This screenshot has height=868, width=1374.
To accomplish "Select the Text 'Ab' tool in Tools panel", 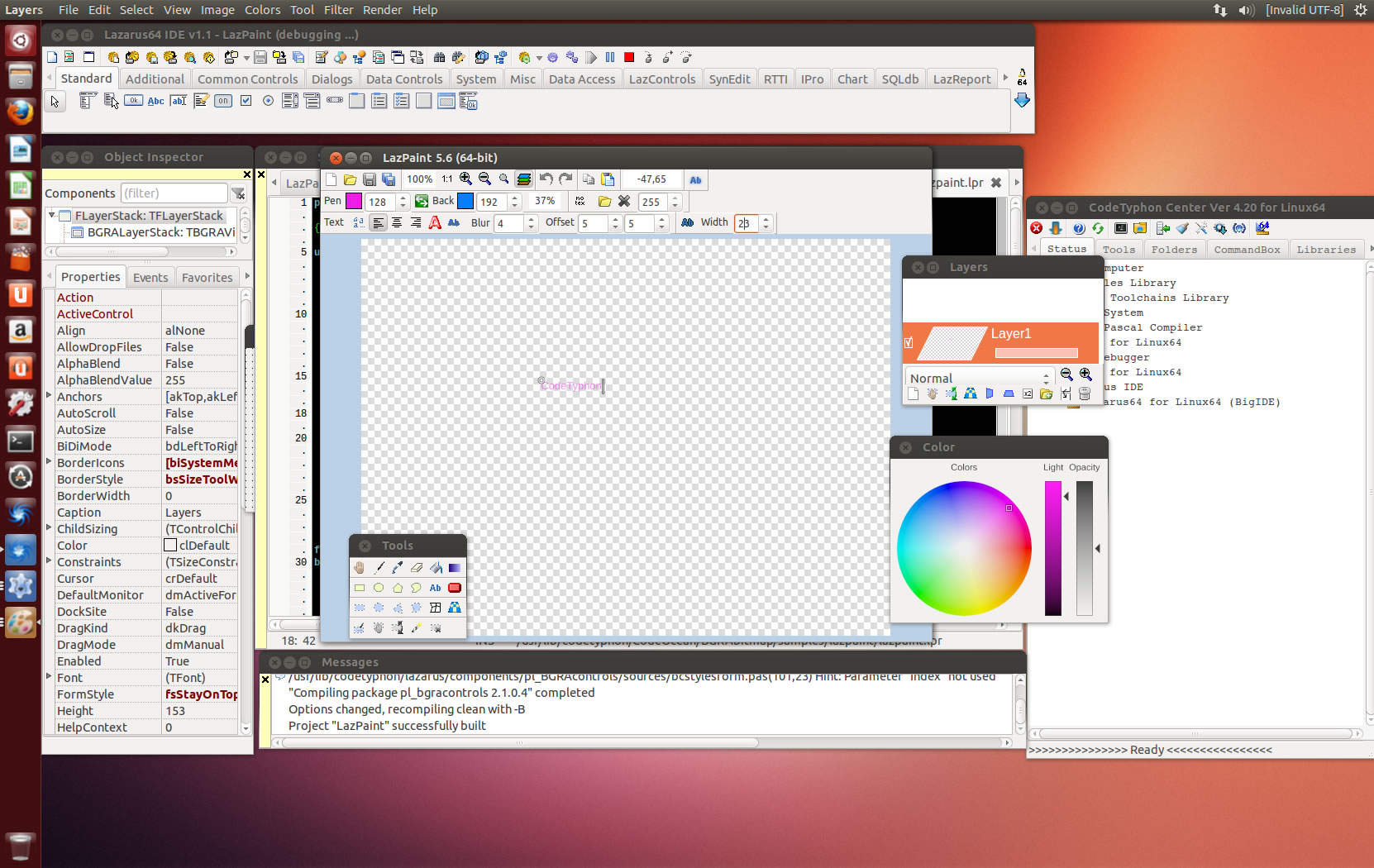I will [436, 588].
